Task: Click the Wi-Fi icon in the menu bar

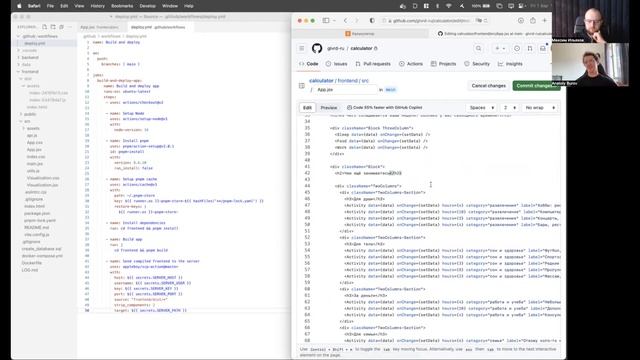Action: click(x=449, y=6)
